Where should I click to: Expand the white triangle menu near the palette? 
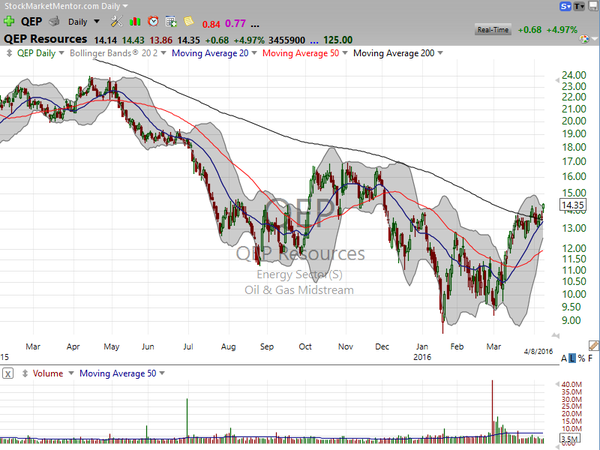point(595,39)
